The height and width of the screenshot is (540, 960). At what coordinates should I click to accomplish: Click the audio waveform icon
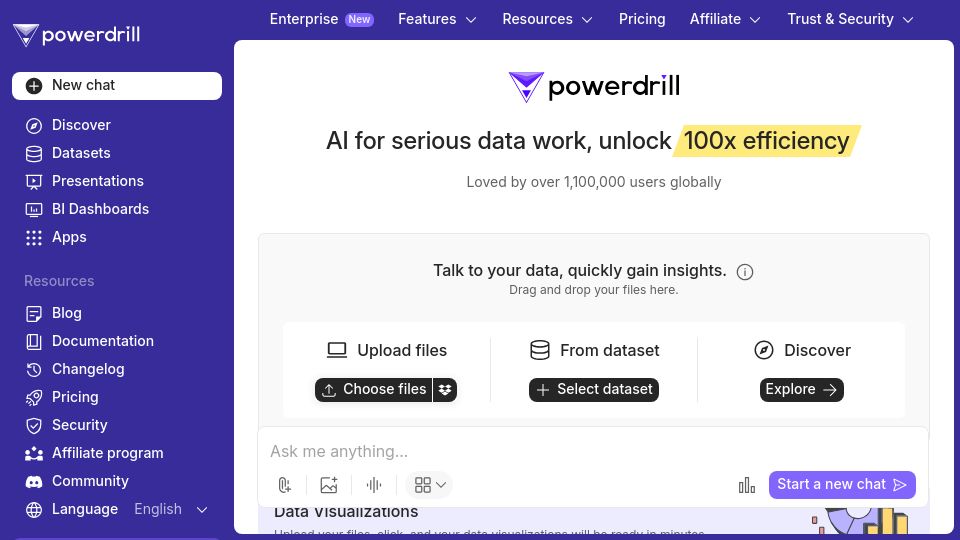coord(373,485)
